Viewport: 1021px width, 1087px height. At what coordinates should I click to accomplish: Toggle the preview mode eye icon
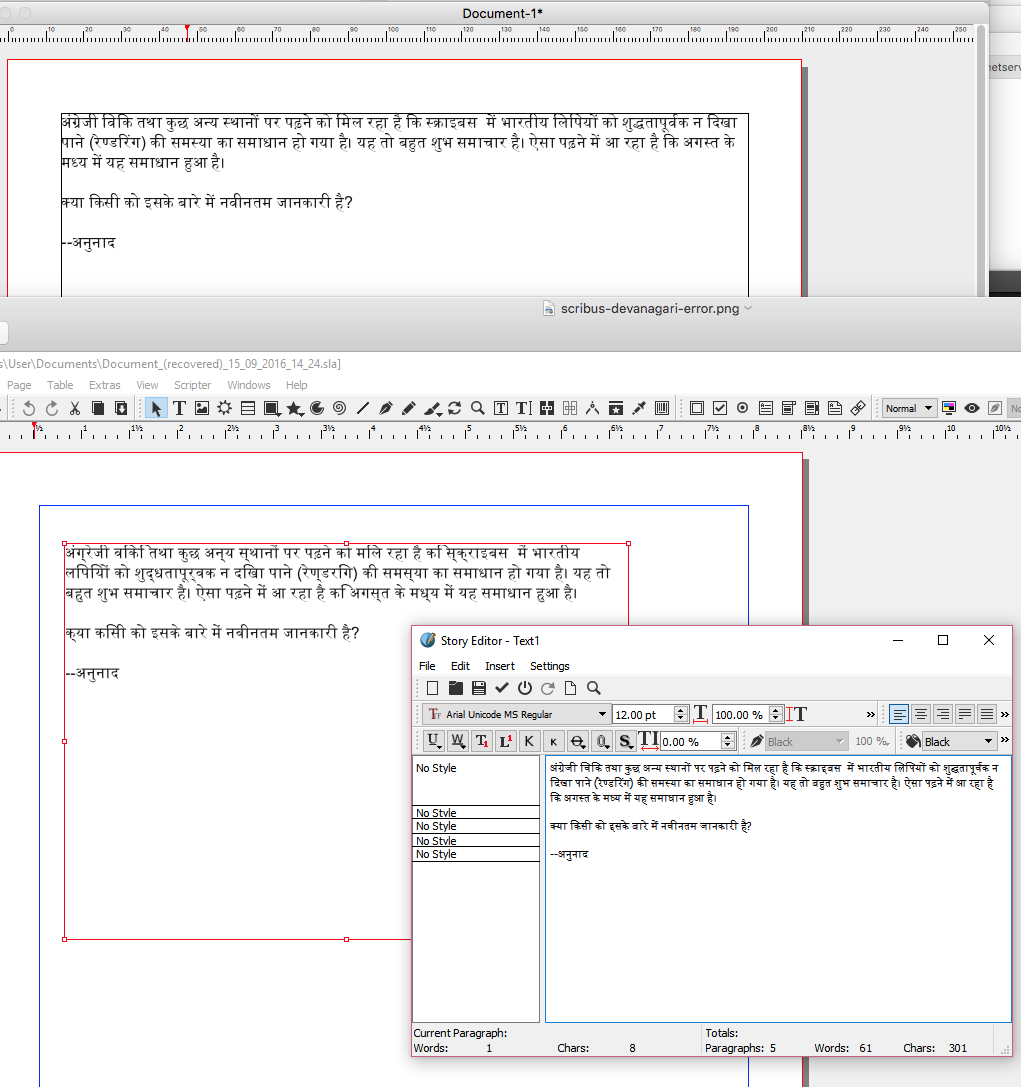971,408
